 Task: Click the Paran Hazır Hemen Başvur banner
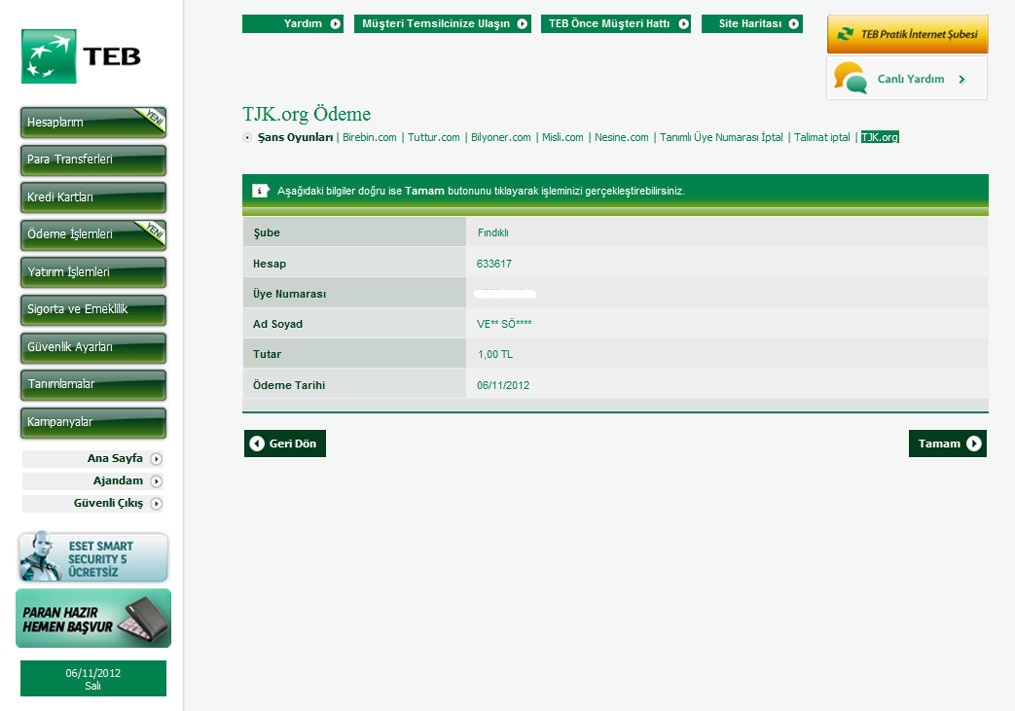93,618
